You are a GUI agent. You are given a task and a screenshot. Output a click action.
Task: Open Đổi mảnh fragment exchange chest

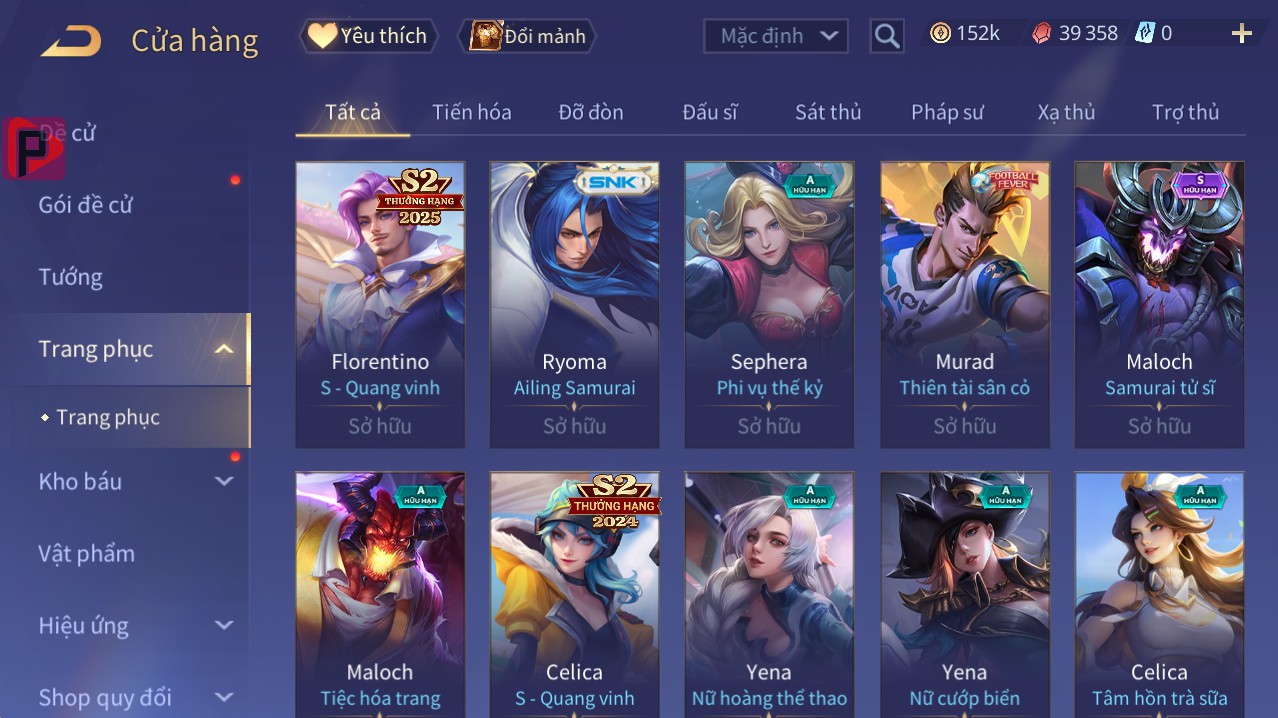(527, 36)
